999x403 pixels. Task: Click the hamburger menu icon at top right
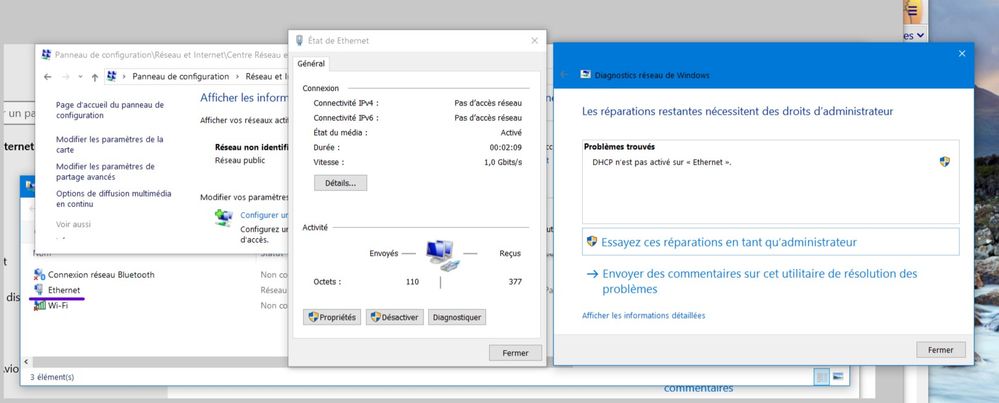click(x=912, y=10)
